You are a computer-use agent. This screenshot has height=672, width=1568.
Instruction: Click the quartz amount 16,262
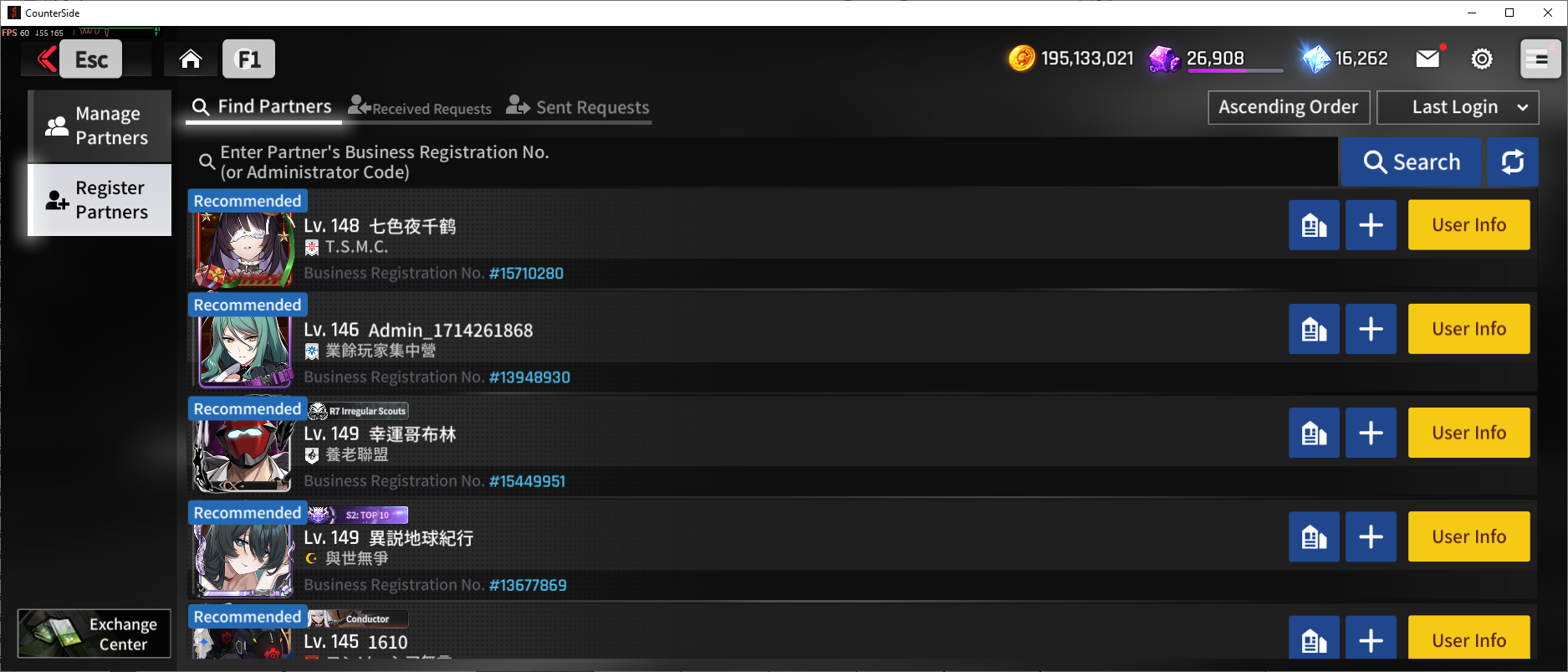[x=1361, y=59]
